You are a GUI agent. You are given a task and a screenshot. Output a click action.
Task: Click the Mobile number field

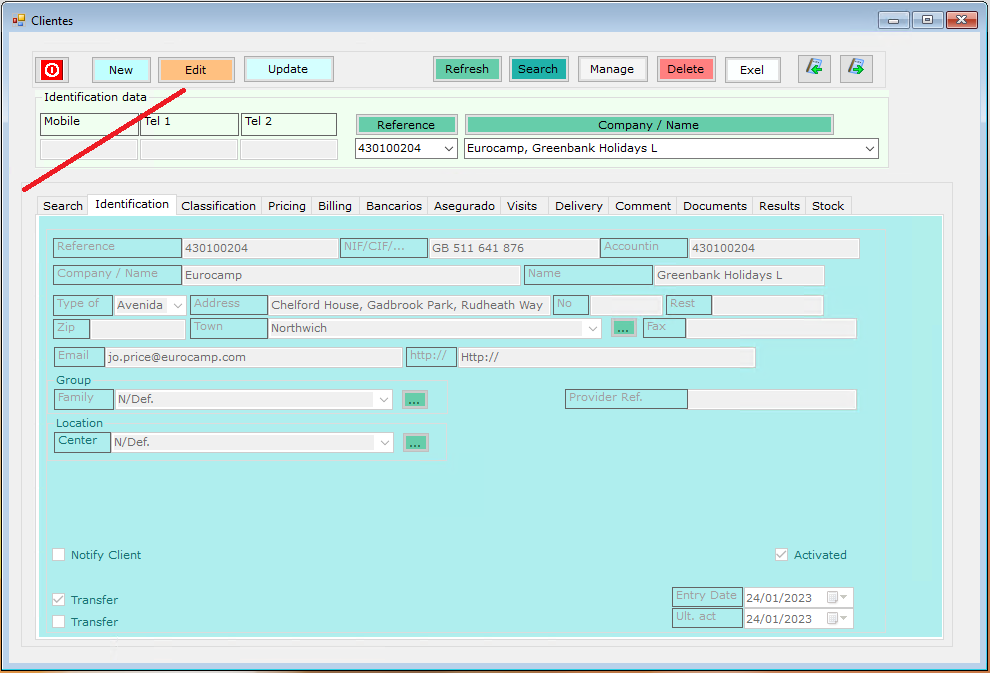pyautogui.click(x=89, y=150)
